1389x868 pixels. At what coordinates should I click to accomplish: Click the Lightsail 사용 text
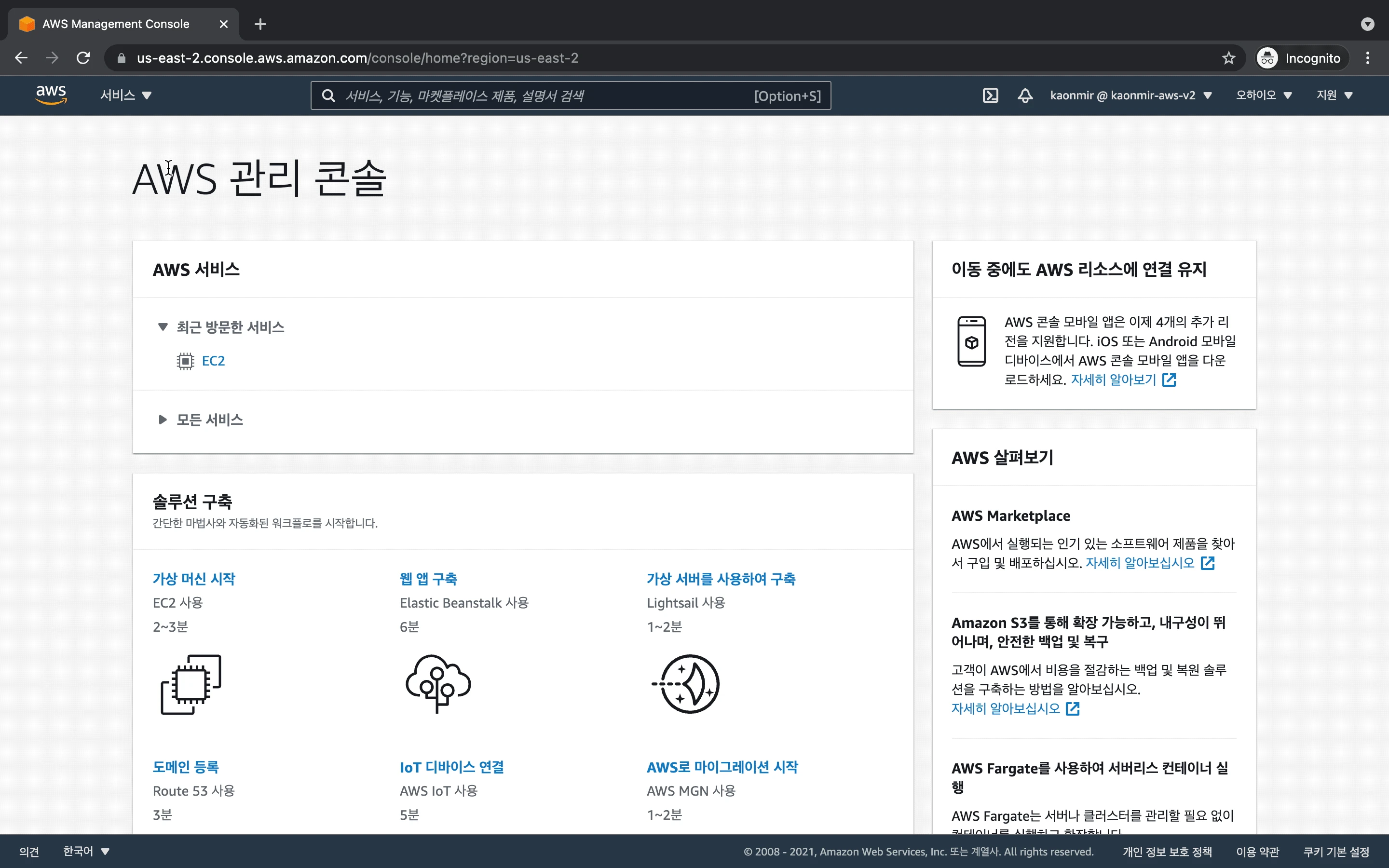686,603
